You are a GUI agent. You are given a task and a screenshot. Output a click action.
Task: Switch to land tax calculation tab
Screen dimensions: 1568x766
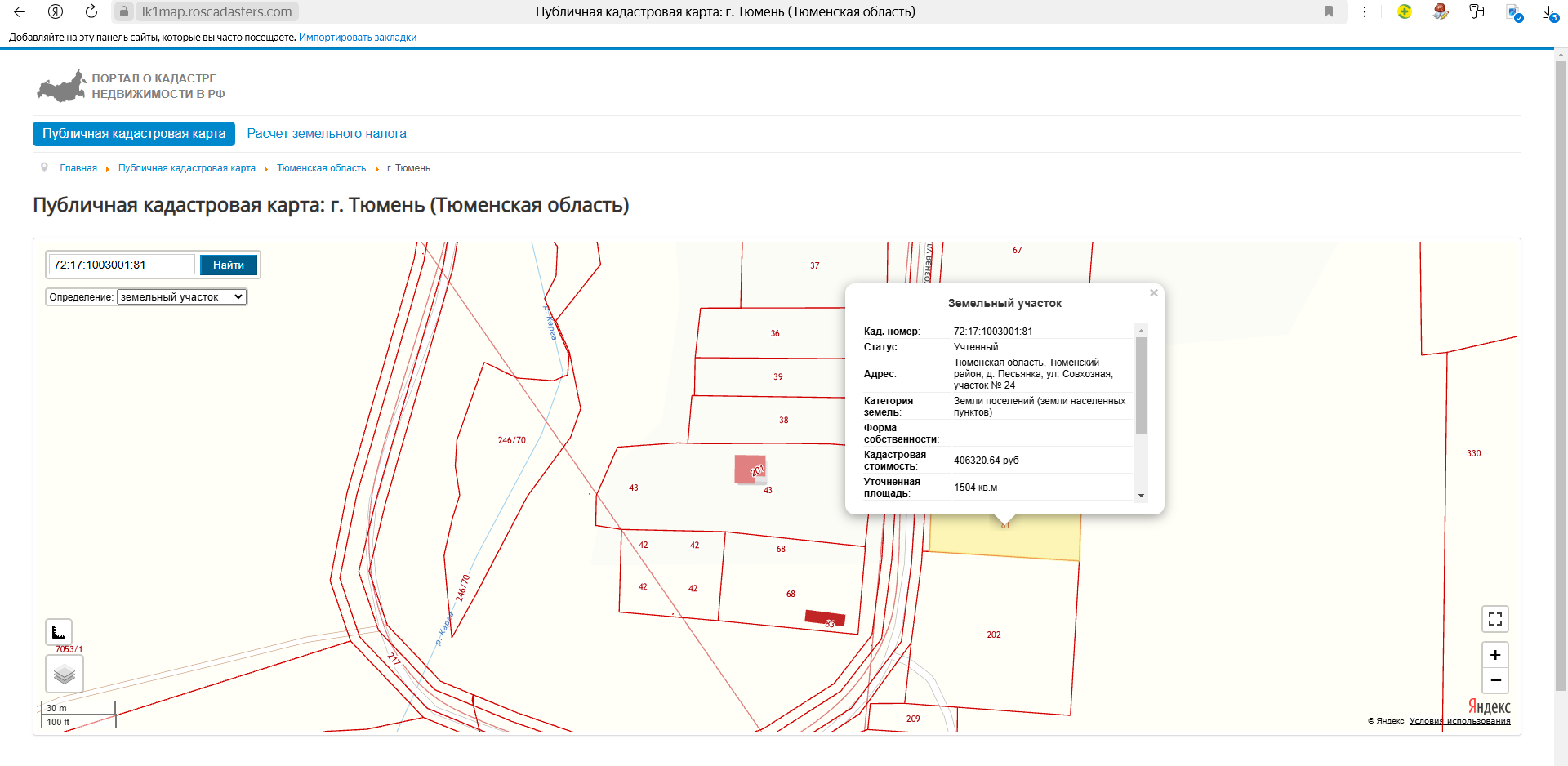pos(327,134)
